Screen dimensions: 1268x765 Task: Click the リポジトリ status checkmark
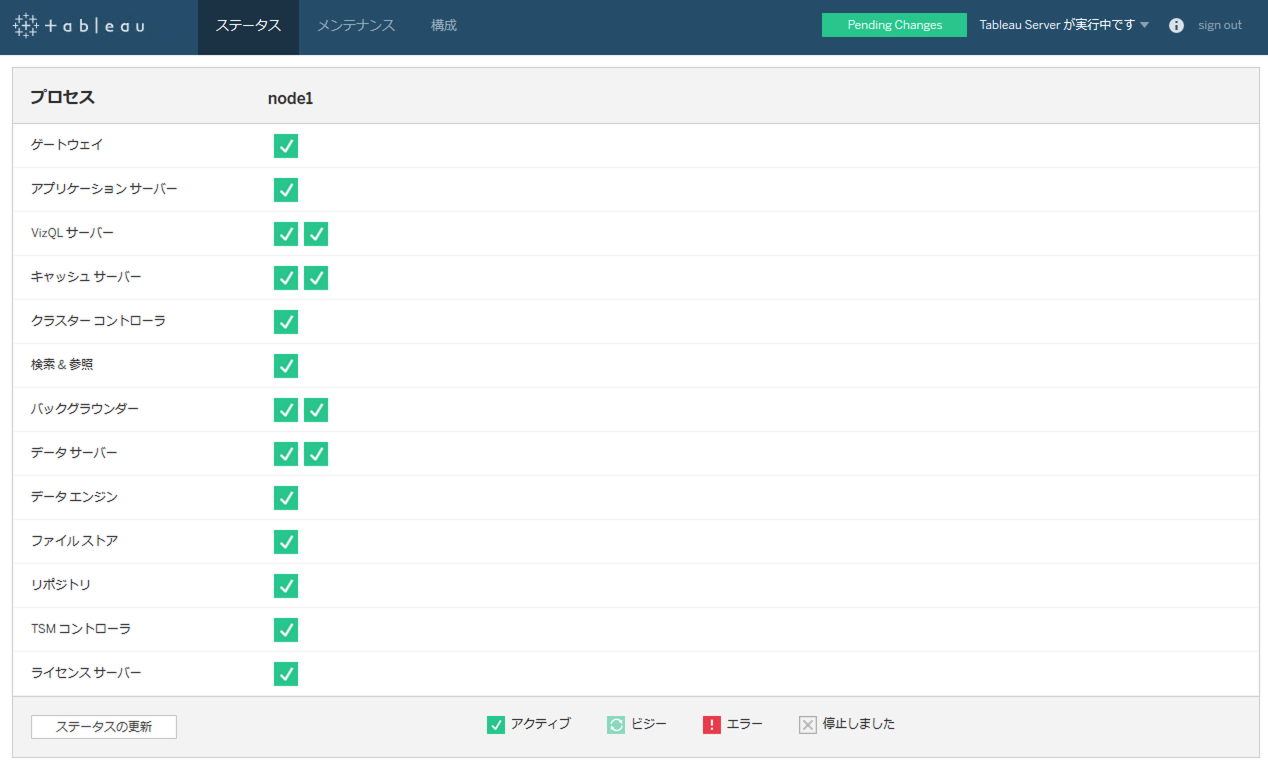[286, 585]
